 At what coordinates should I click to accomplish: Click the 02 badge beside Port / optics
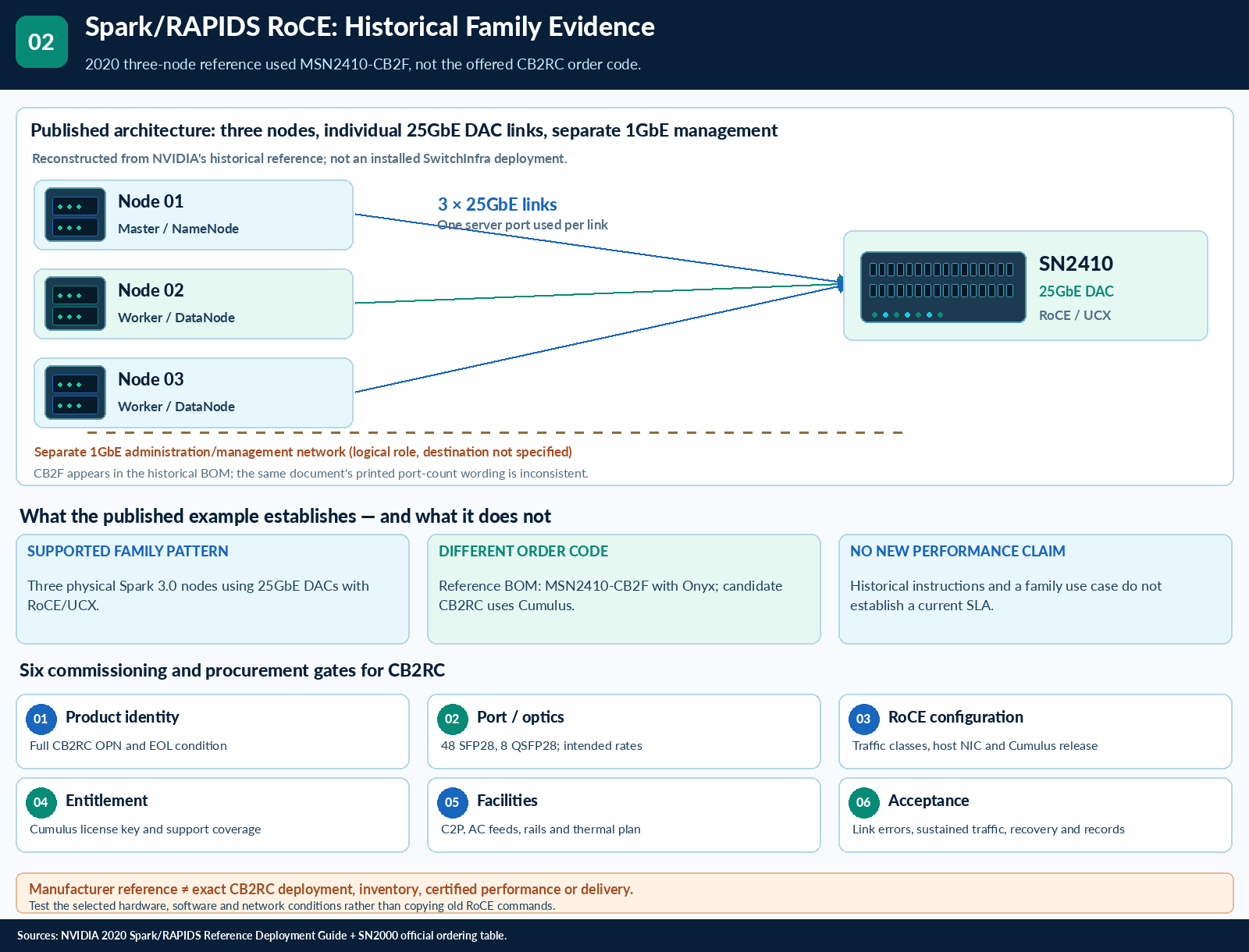point(452,719)
